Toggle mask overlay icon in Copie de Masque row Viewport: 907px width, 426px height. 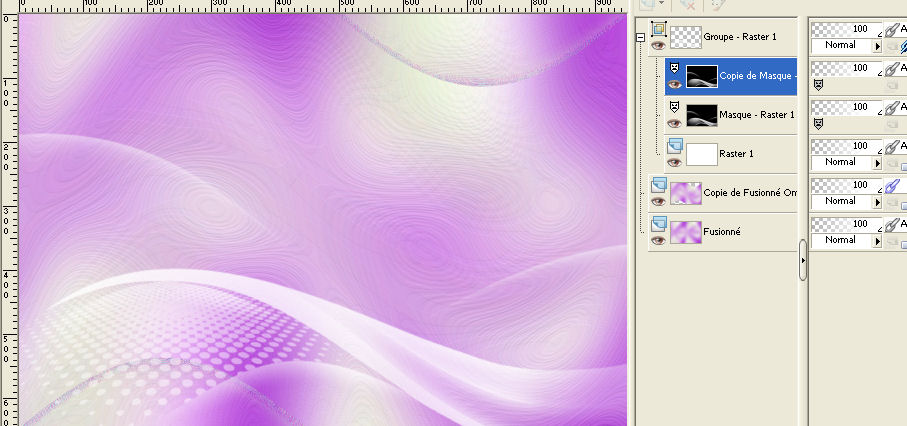[818, 85]
